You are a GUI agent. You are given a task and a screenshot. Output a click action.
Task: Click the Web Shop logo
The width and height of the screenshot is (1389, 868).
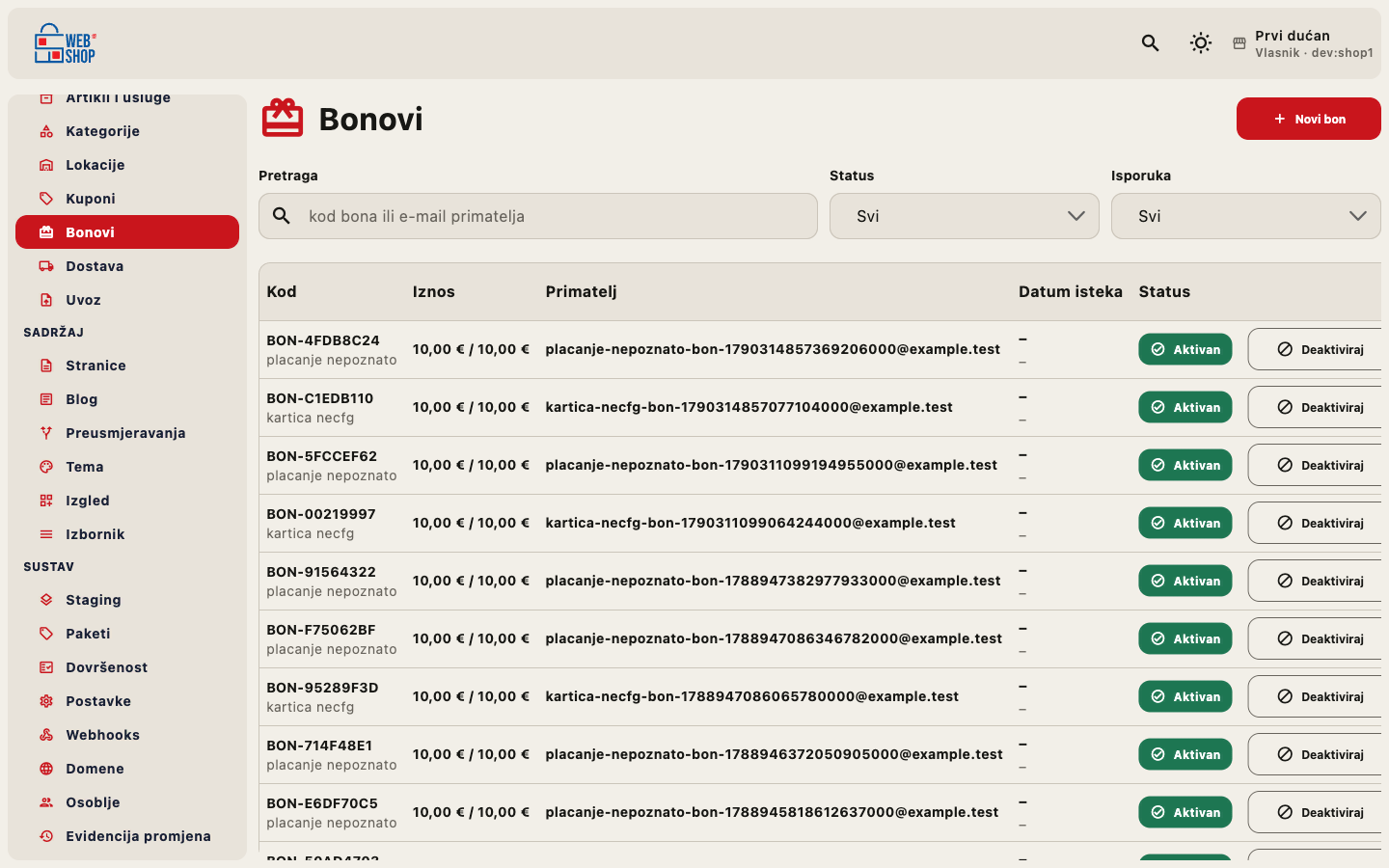pos(66,43)
